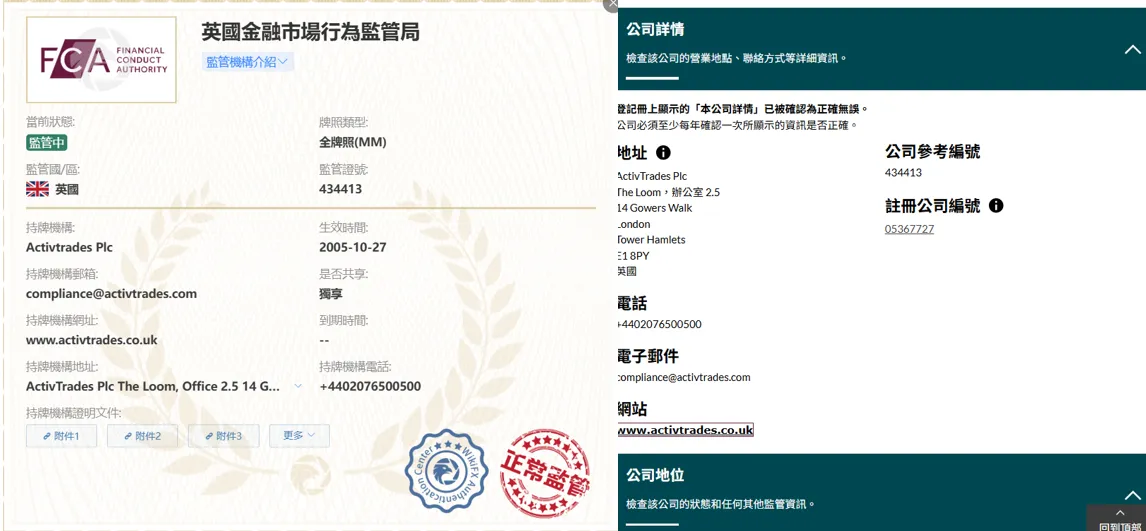
Task: Click the 公司地位 section header title
Action: click(x=655, y=475)
